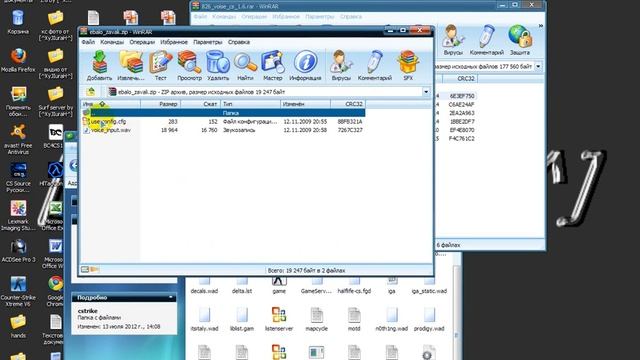
Task: Click the drive icon in status bar
Action: 85,269
